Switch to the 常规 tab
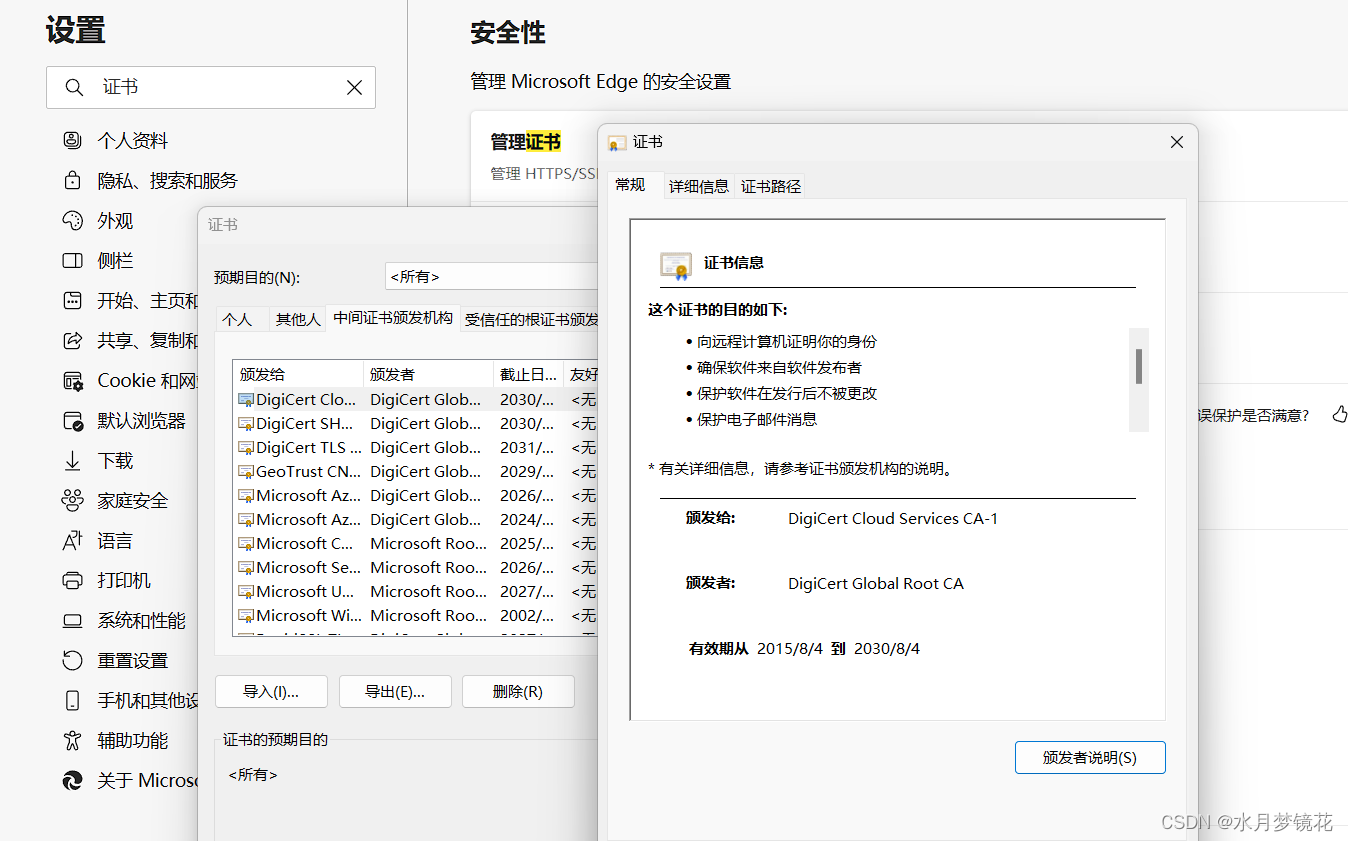Image resolution: width=1348 pixels, height=841 pixels. pos(631,185)
